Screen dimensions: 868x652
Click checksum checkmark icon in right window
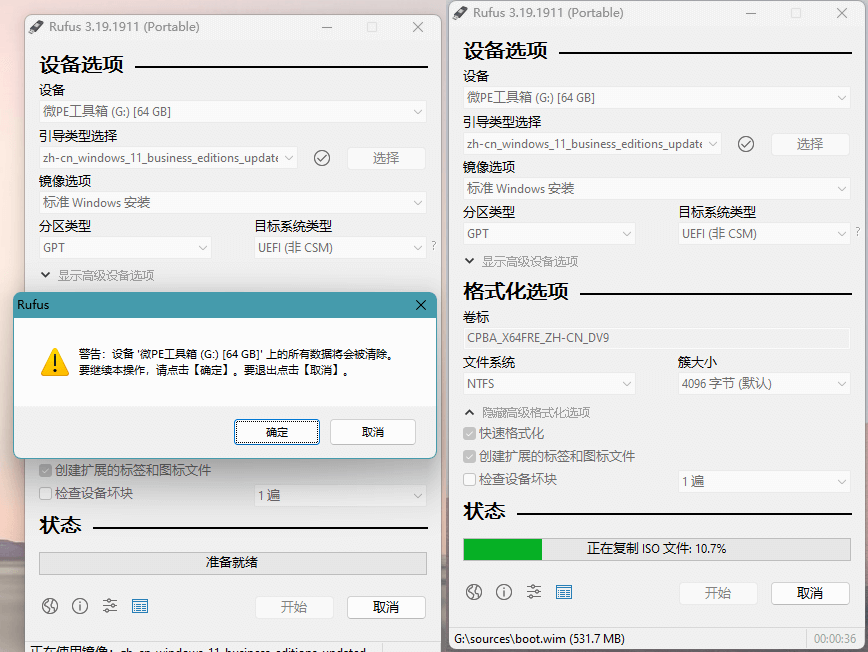pos(746,144)
